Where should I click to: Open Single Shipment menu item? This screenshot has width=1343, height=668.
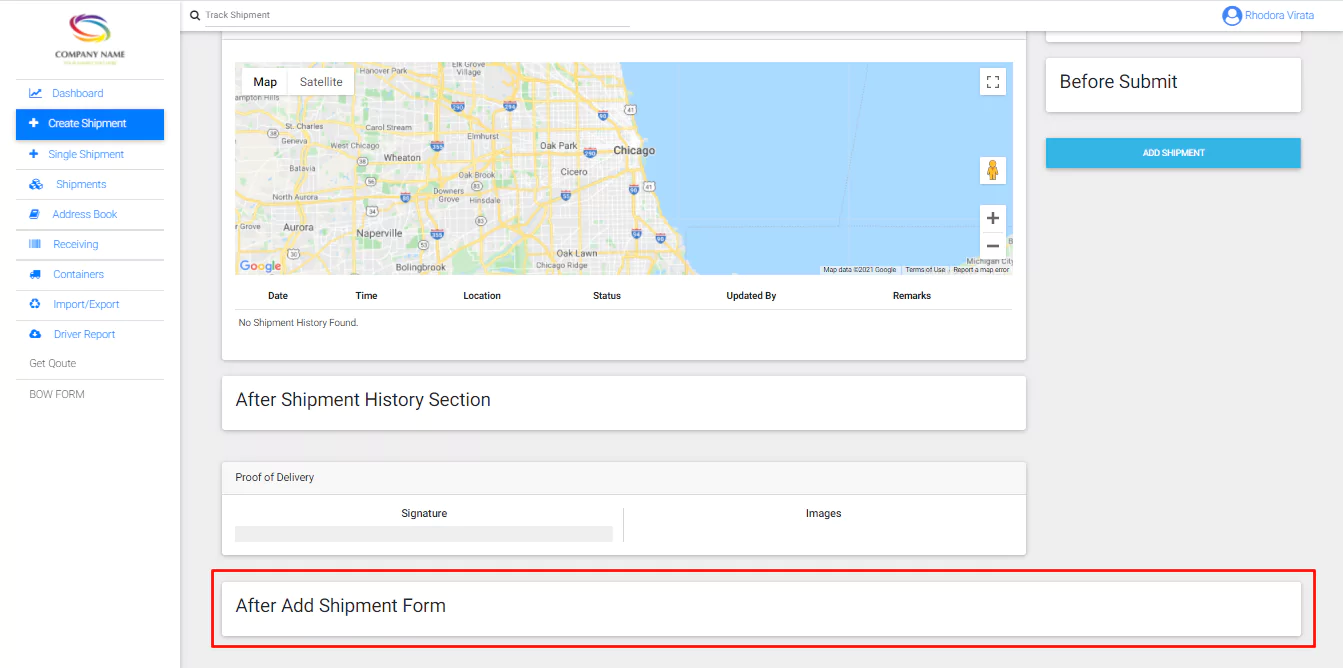pos(86,154)
